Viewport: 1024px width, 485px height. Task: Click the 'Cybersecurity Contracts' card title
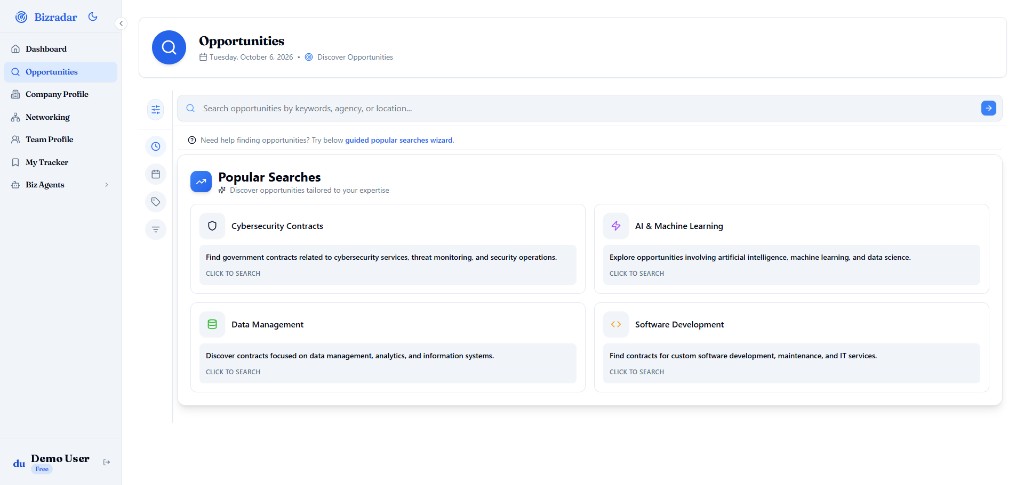coord(278,226)
